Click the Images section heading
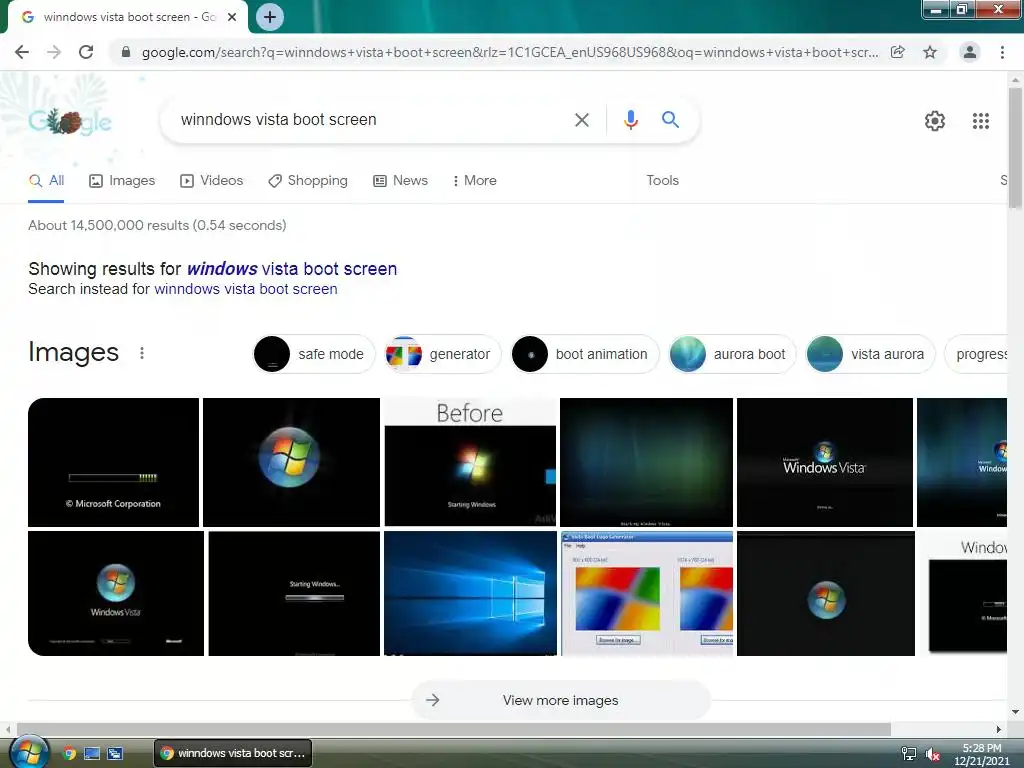Screen dimensions: 1024x768 (x=74, y=353)
